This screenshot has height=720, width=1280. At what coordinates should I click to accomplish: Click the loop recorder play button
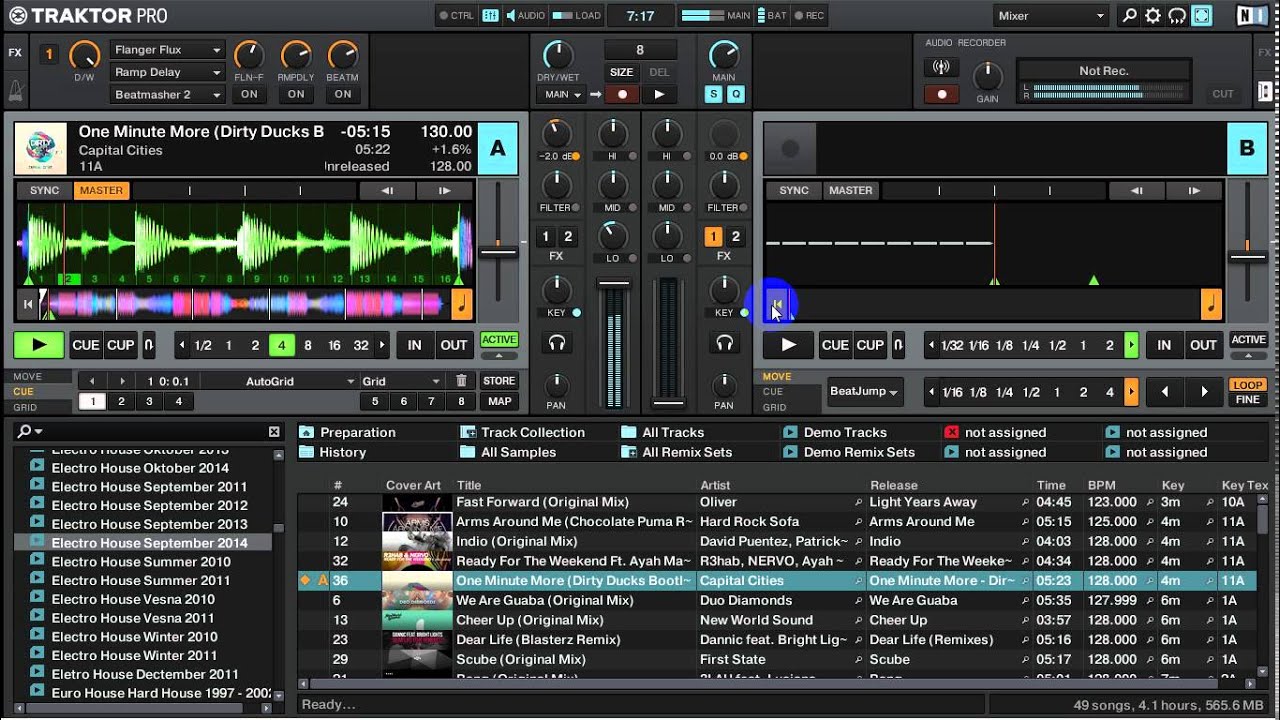click(x=658, y=94)
